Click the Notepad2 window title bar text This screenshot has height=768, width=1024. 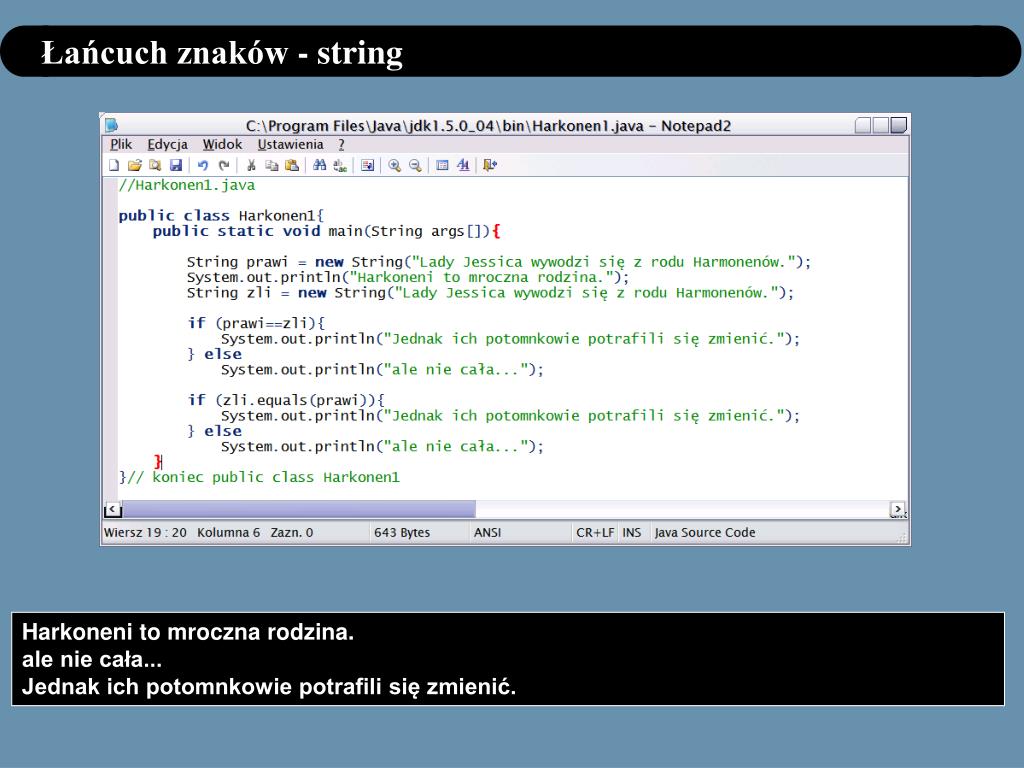[488, 125]
